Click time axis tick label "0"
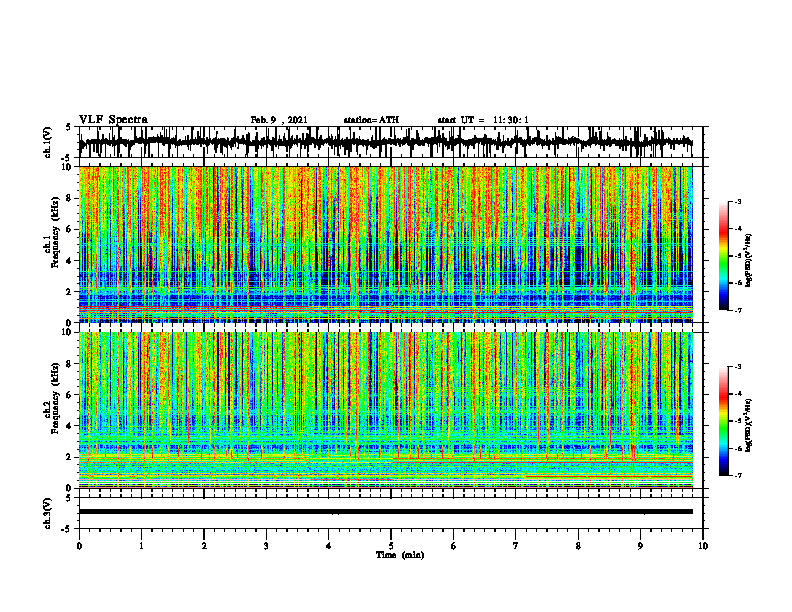Screen dimensions: 792x612 [x=79, y=546]
